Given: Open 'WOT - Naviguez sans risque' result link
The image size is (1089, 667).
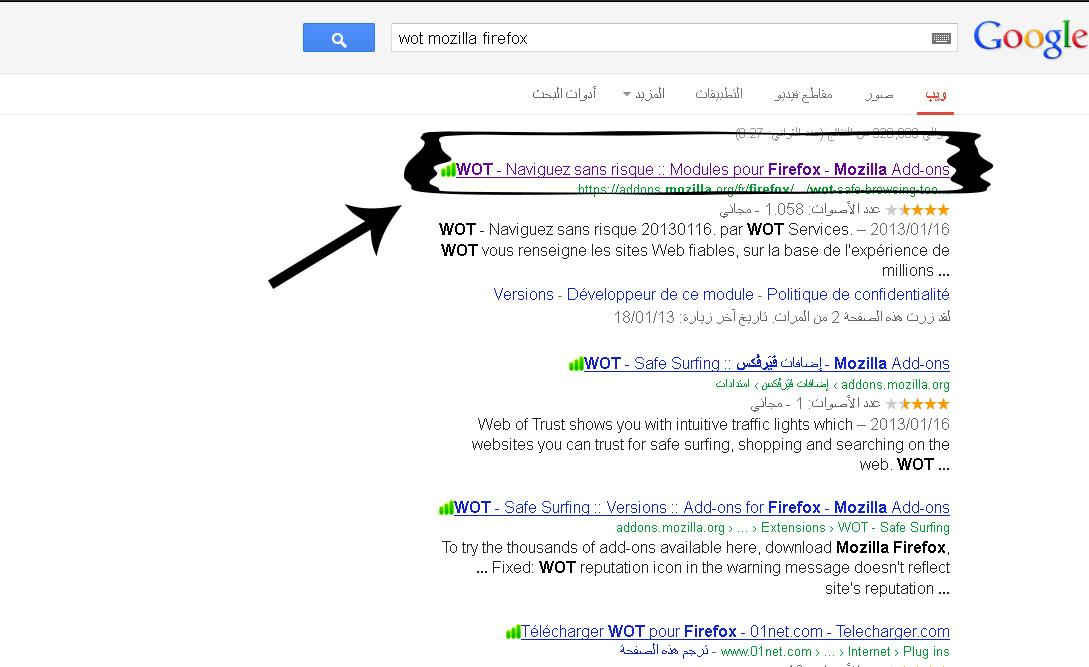Looking at the screenshot, I should 703,170.
